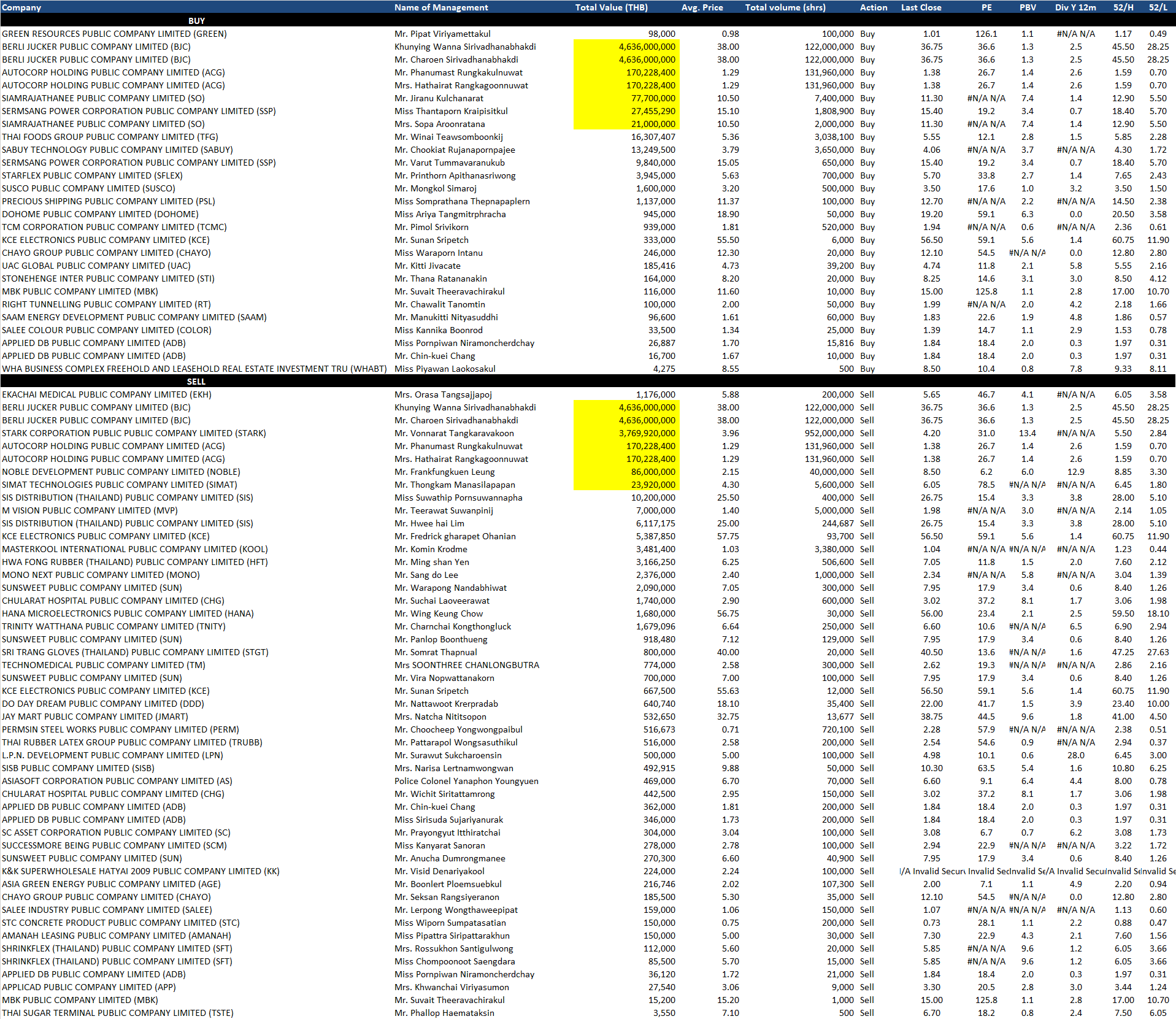Click the Total Value (THB) header

click(x=611, y=7)
